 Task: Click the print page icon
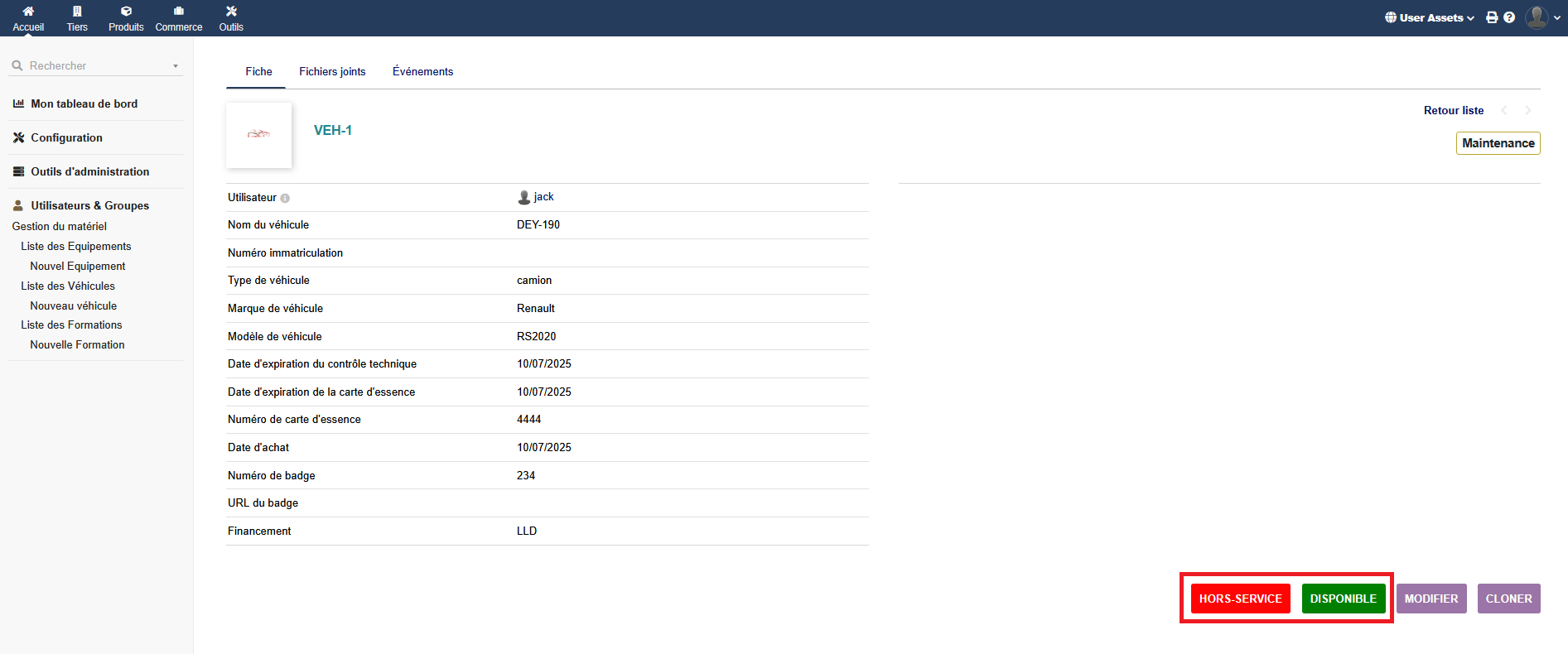1492,17
